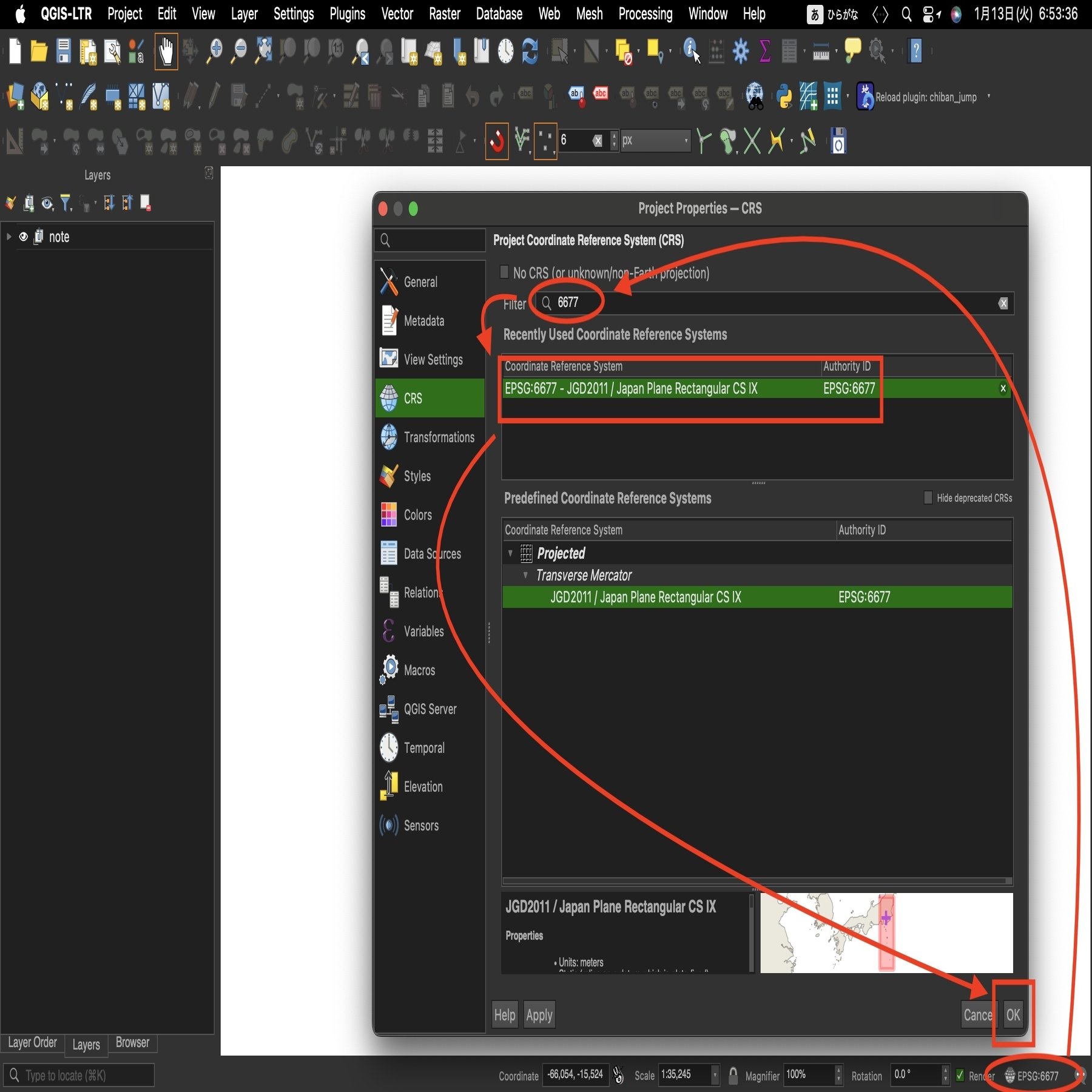Screen dimensions: 1092x1092
Task: Click the CRS Filter field containing 6677
Action: coord(774,303)
